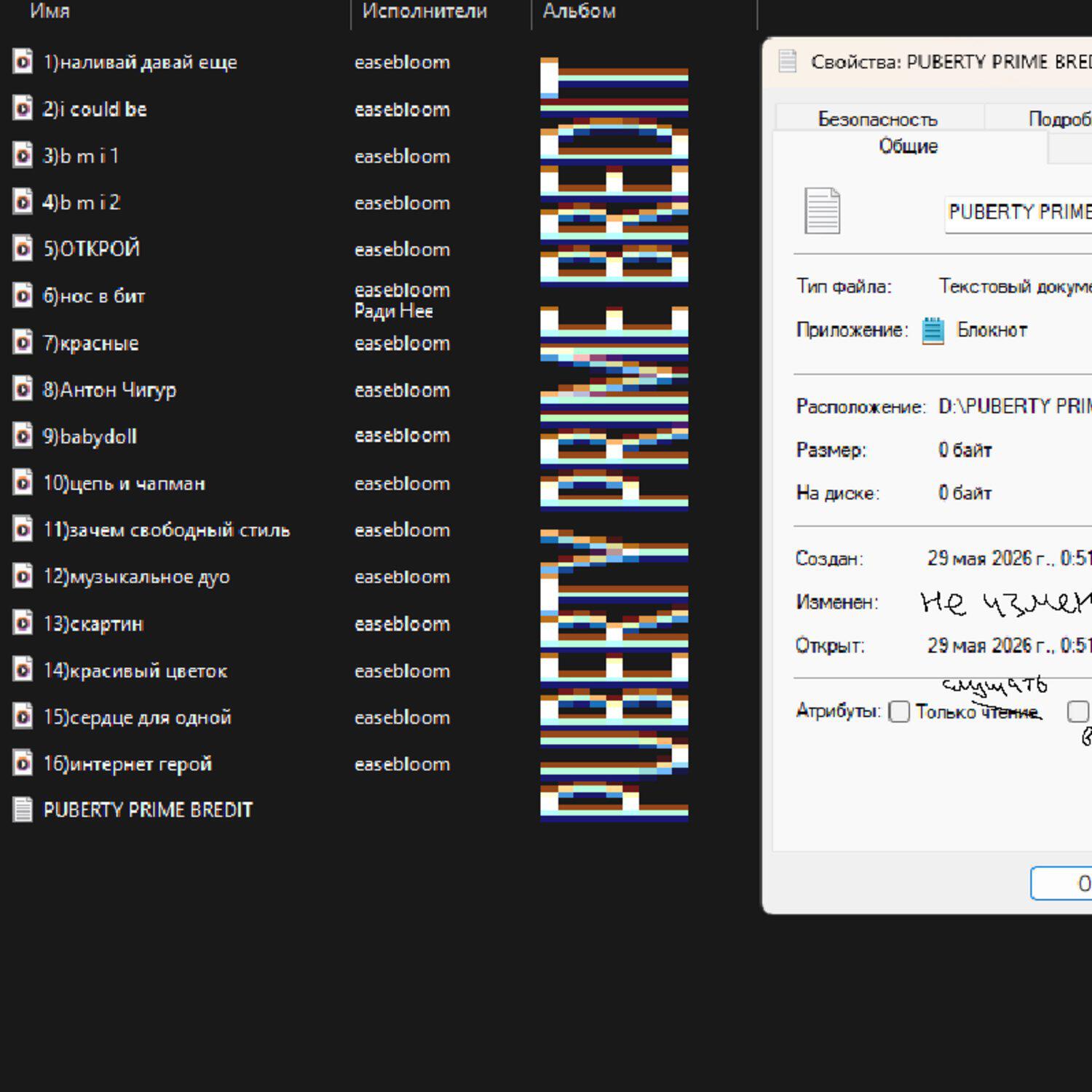The image size is (1092, 1092).
Task: Select the "Общие" tab
Action: point(909,146)
